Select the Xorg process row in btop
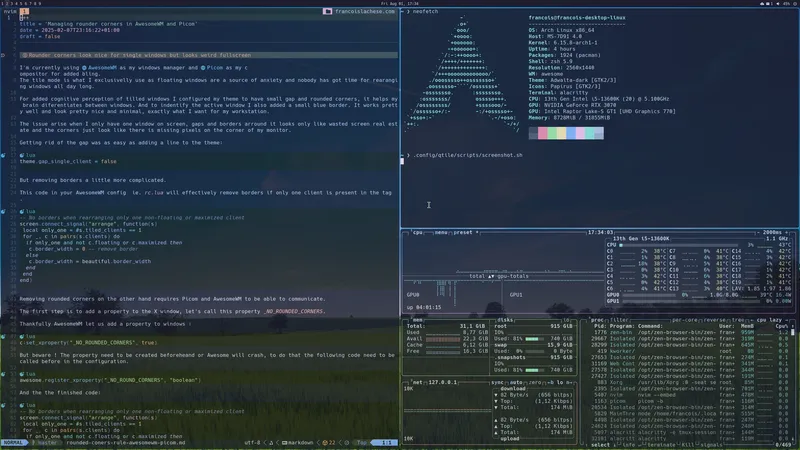 (689, 382)
